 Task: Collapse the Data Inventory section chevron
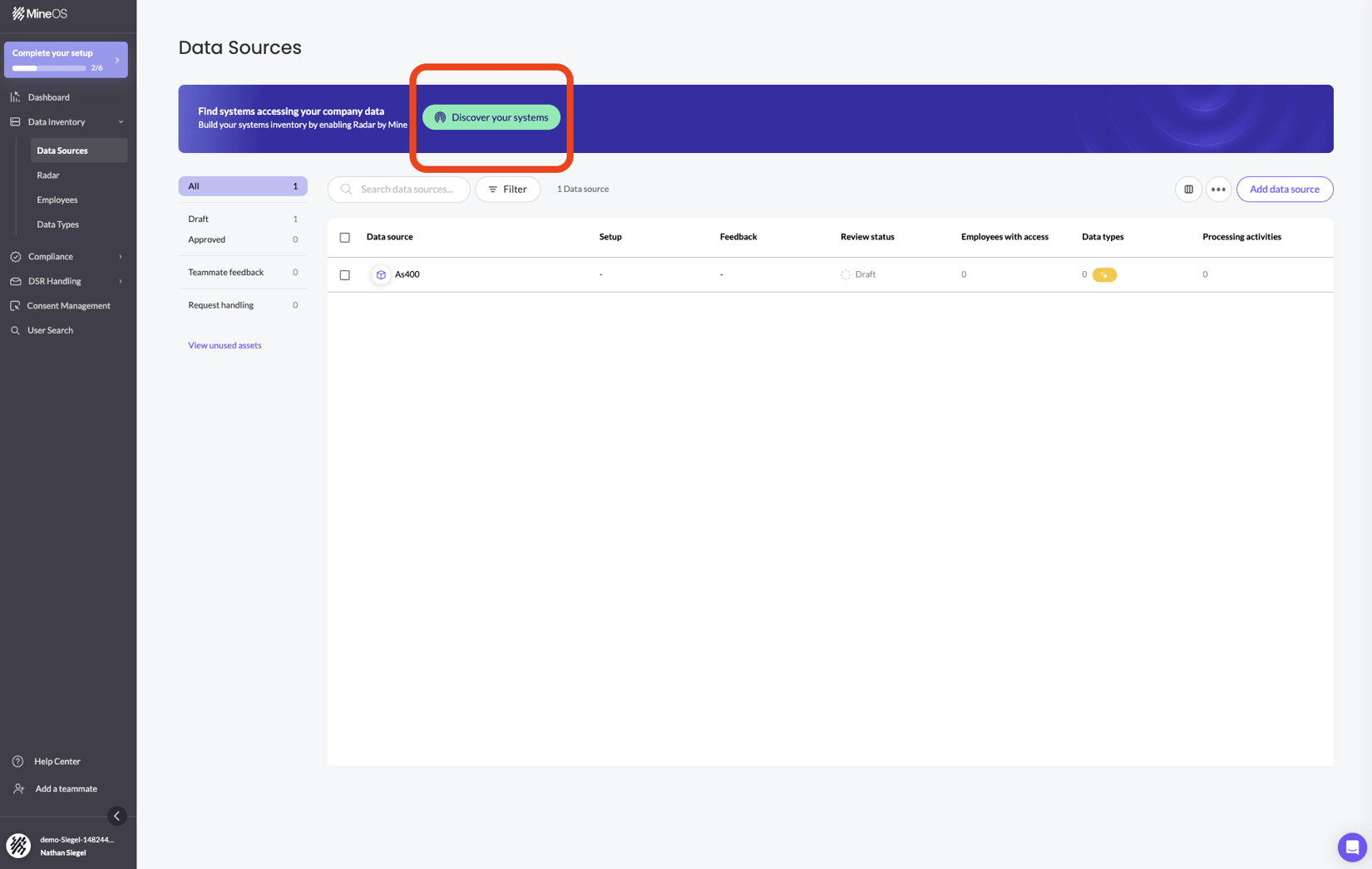pyautogui.click(x=121, y=121)
